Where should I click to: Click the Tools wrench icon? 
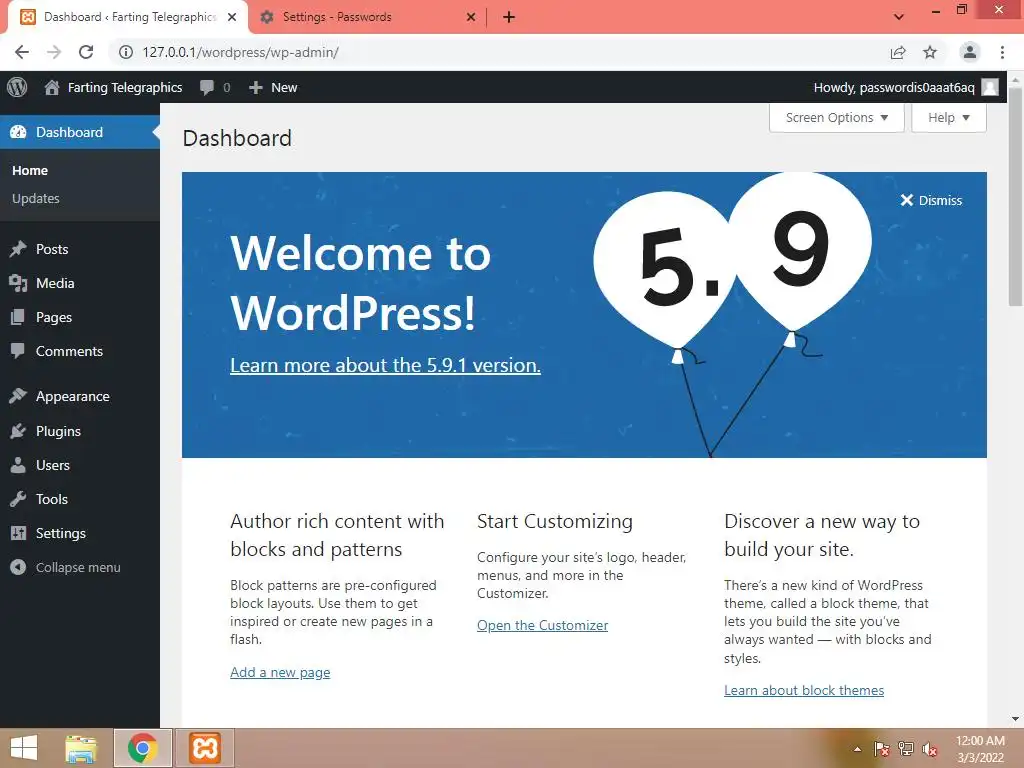coord(18,499)
